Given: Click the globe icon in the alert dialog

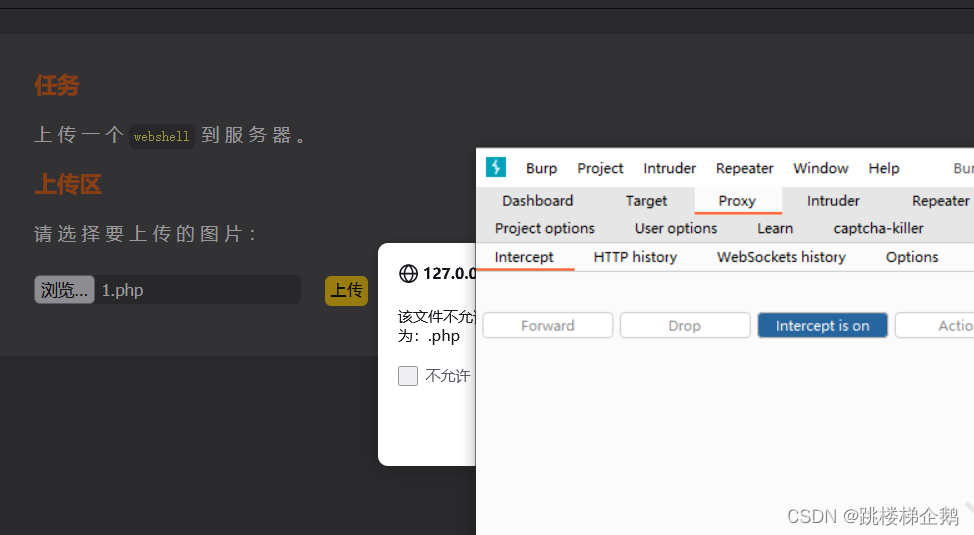Looking at the screenshot, I should pyautogui.click(x=408, y=273).
